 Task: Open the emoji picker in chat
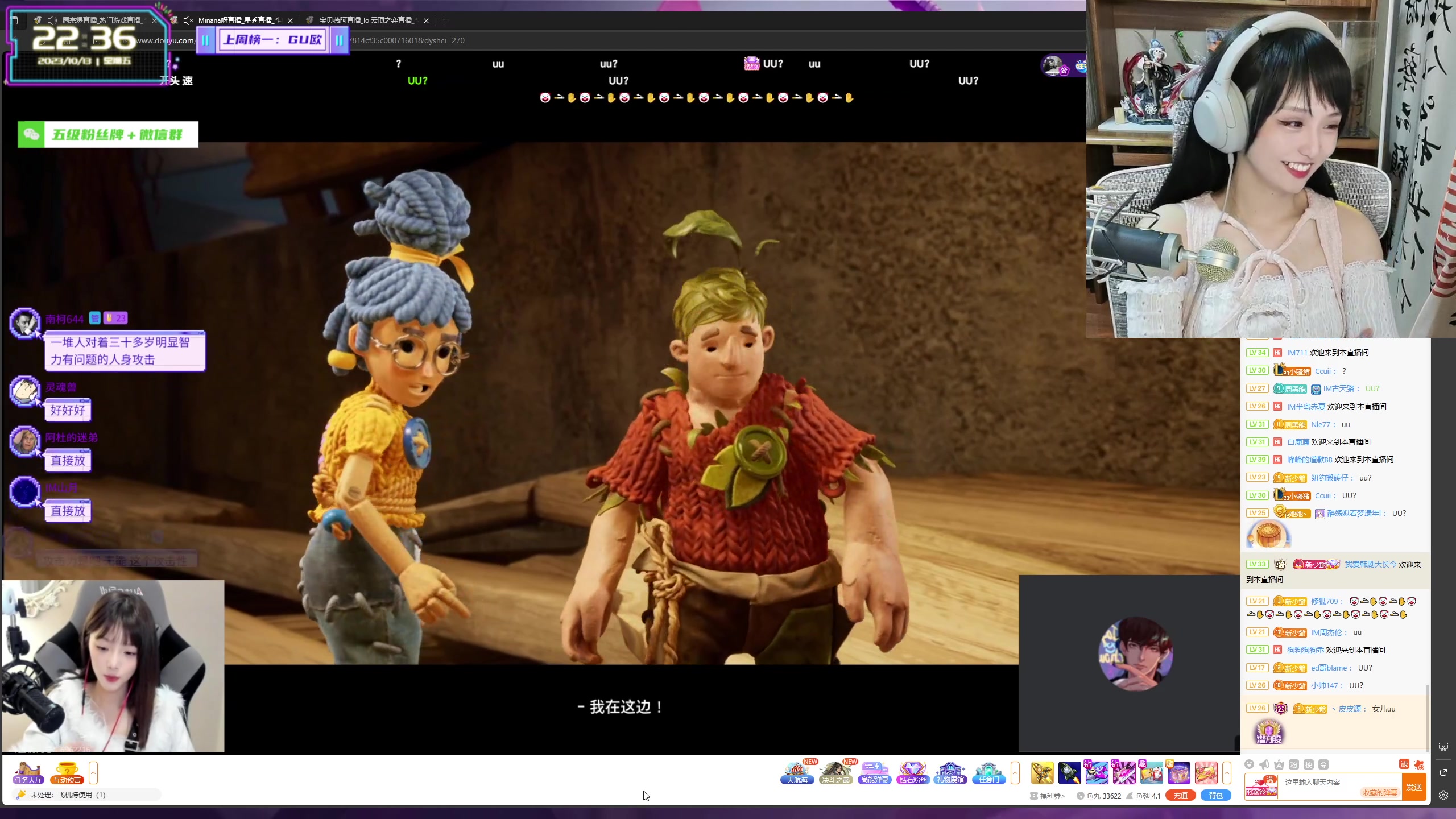1249,764
